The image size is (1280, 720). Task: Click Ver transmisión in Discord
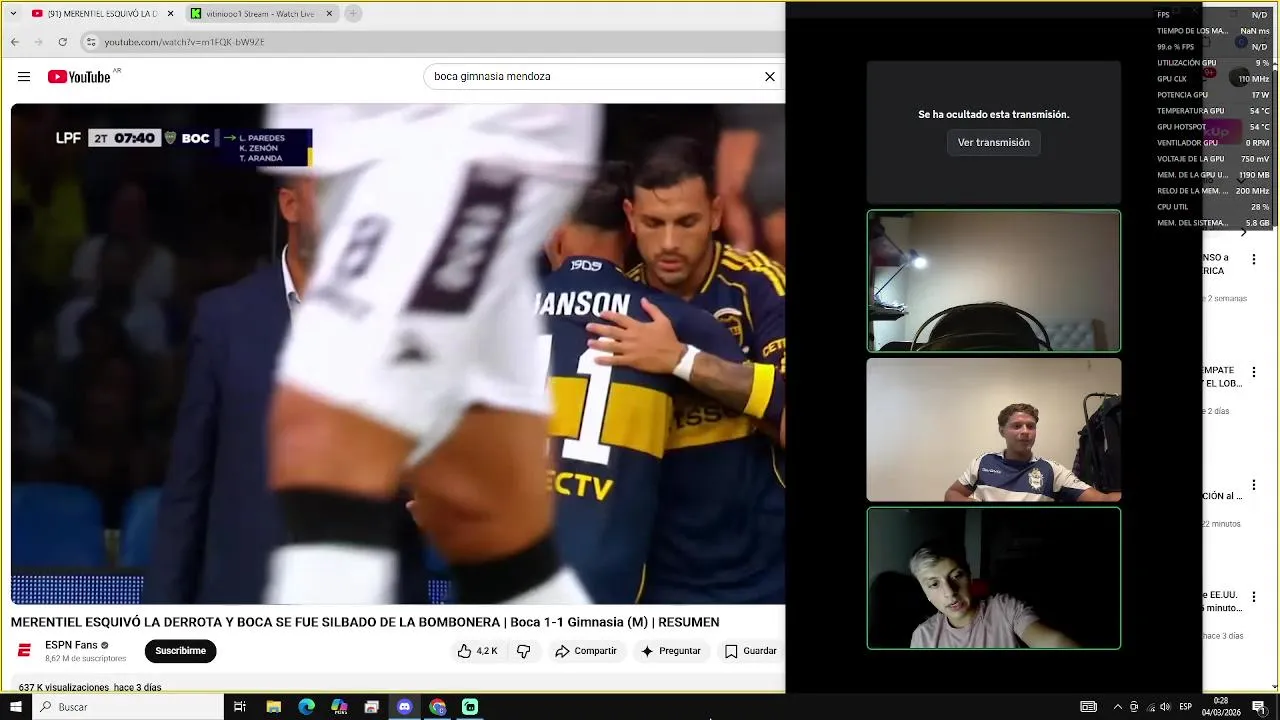994,143
